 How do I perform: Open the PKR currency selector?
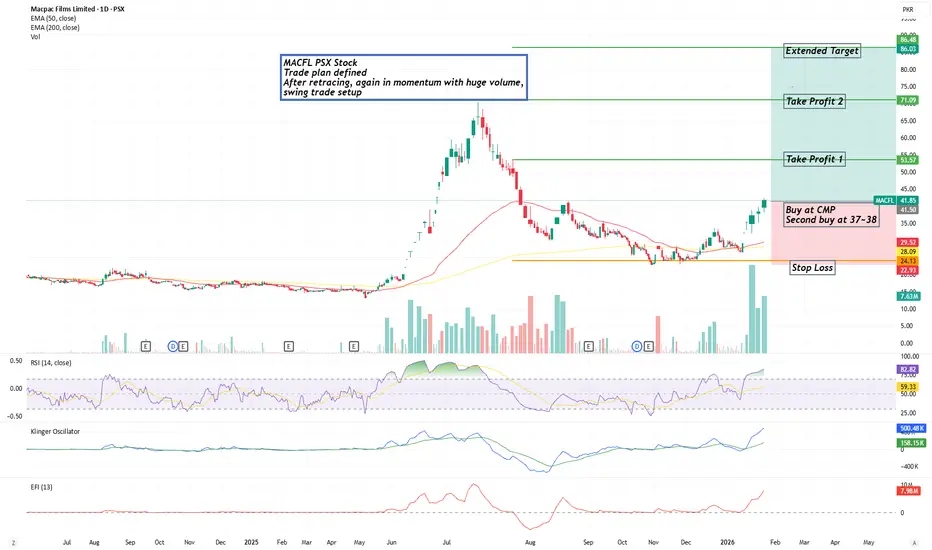pyautogui.click(x=908, y=10)
